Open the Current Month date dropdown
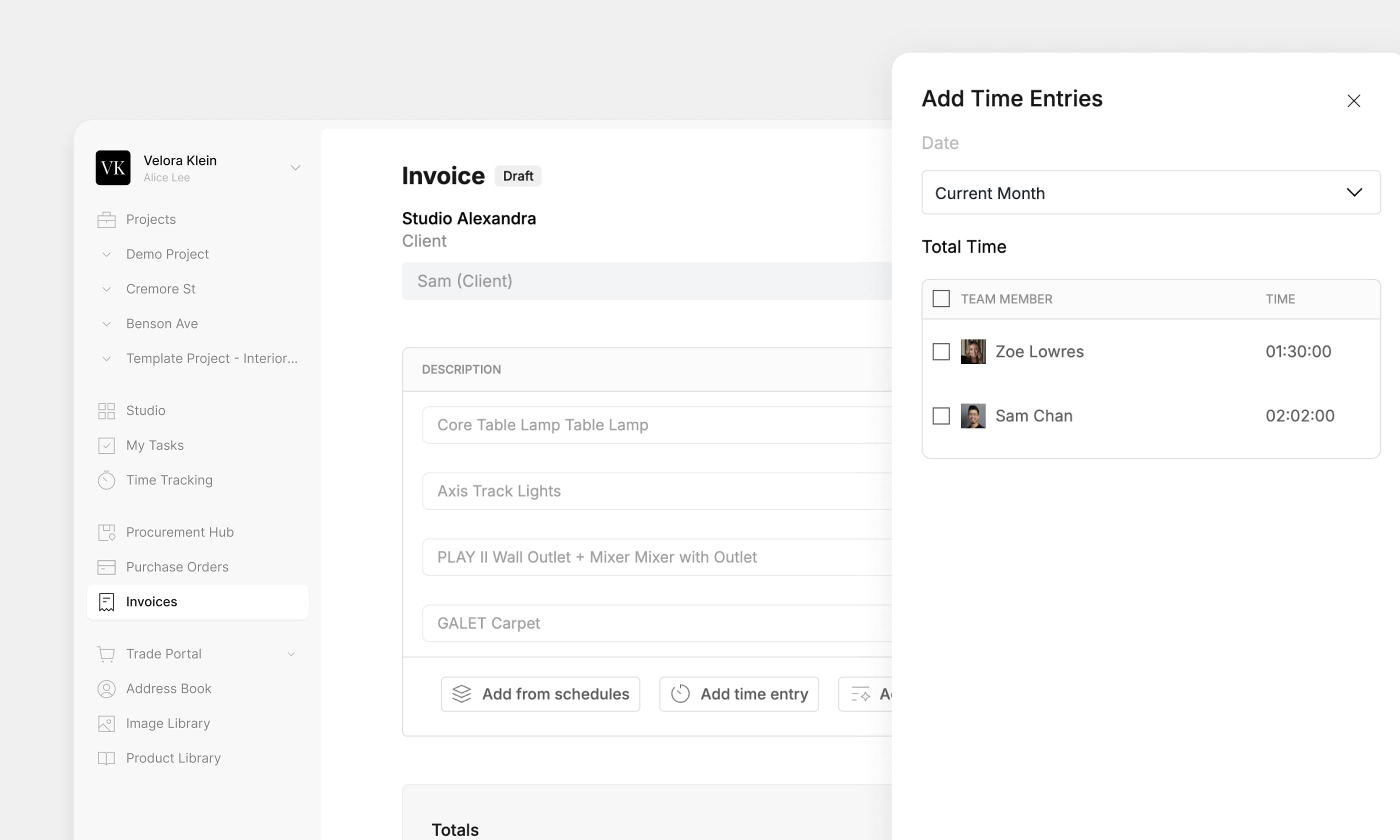Screen dimensions: 1400x840 click(1151, 192)
